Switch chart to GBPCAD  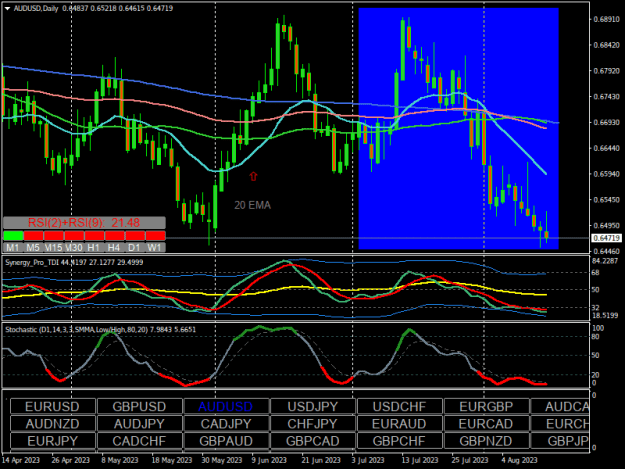313,441
